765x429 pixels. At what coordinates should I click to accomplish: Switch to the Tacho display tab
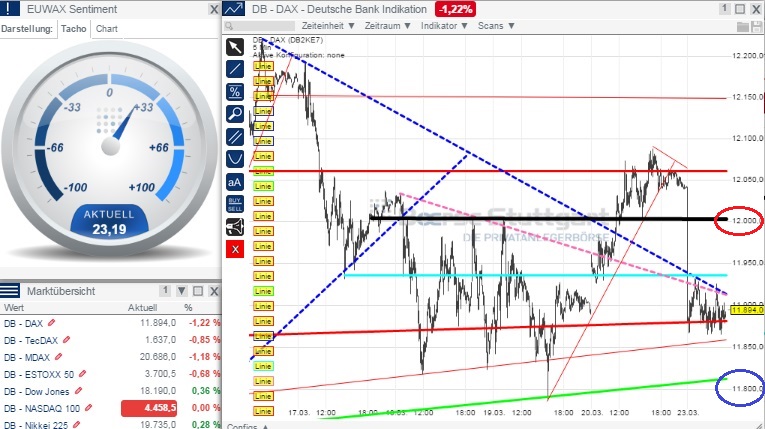[74, 28]
